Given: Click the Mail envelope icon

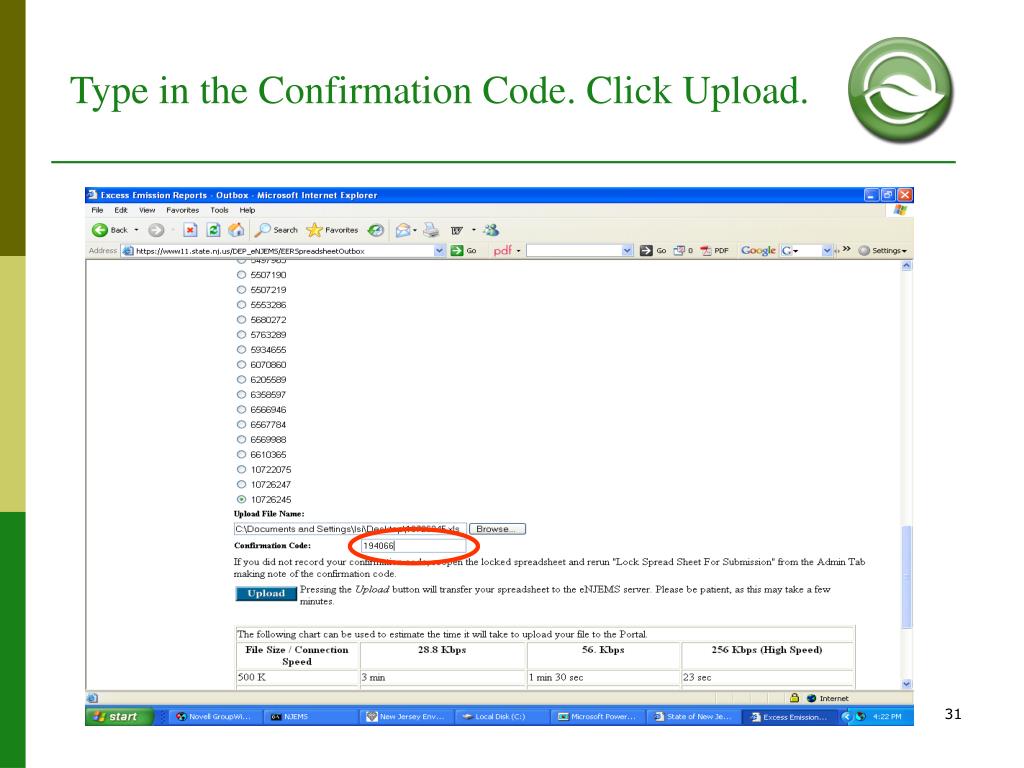Looking at the screenshot, I should 403,230.
